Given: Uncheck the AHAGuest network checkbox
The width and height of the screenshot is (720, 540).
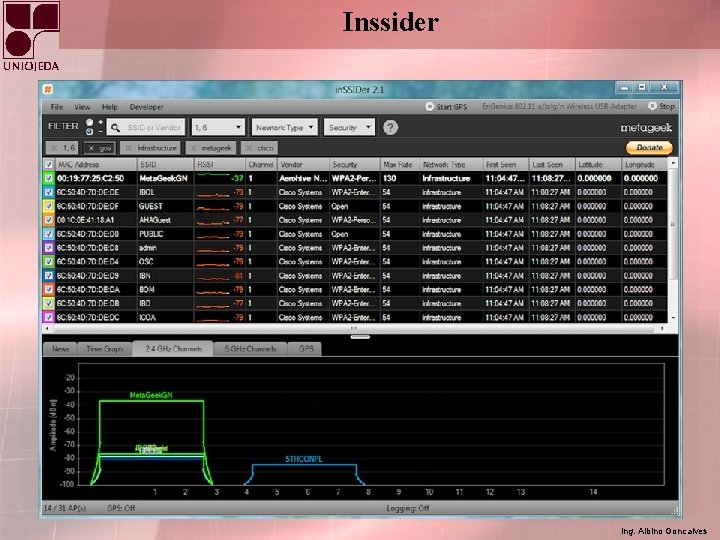Looking at the screenshot, I should point(49,220).
